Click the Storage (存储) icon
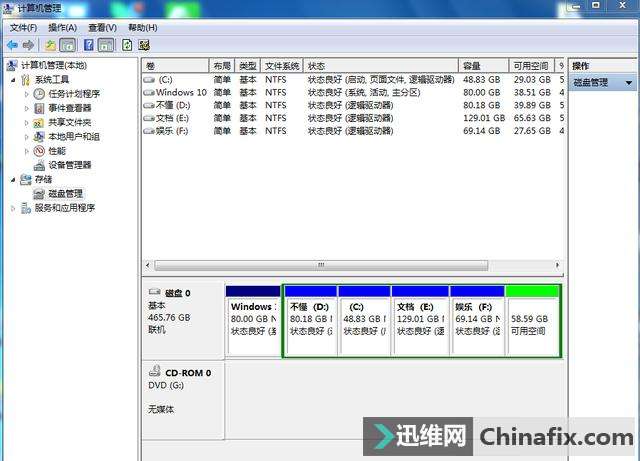Viewport: 640px width, 461px height. tap(25, 179)
